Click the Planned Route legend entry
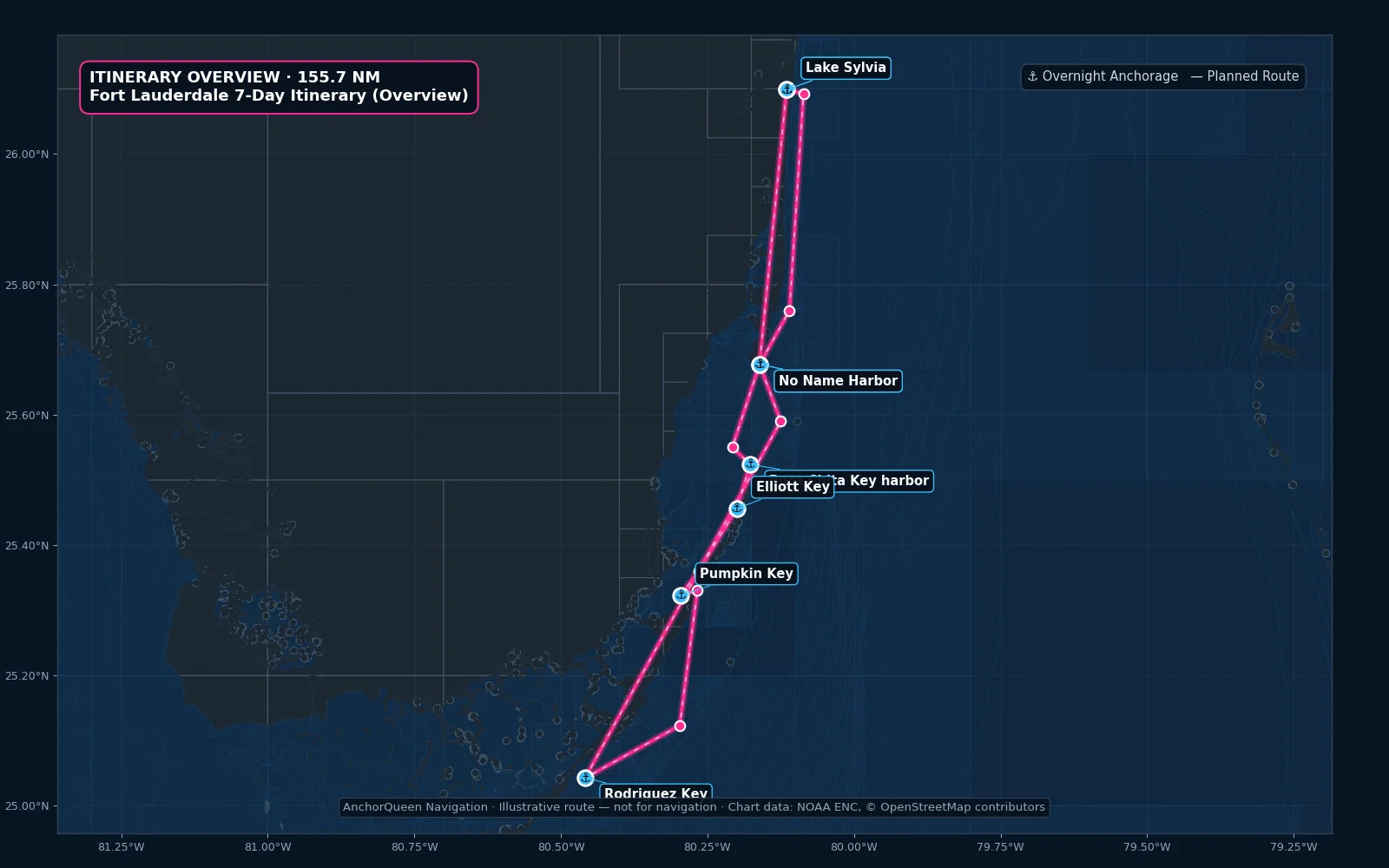The height and width of the screenshot is (868, 1389). 1245,76
